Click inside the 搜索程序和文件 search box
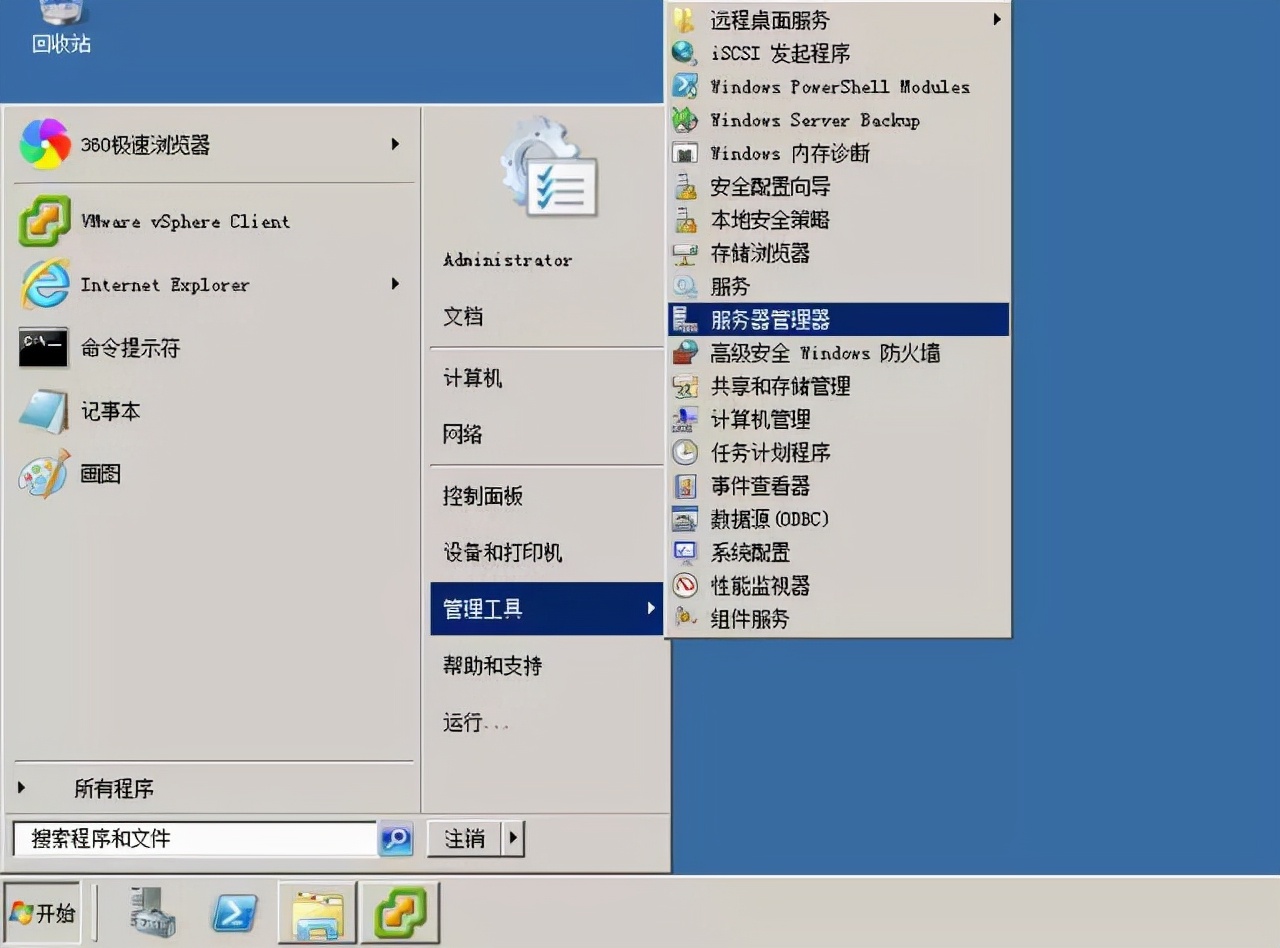The image size is (1280, 948). point(195,839)
